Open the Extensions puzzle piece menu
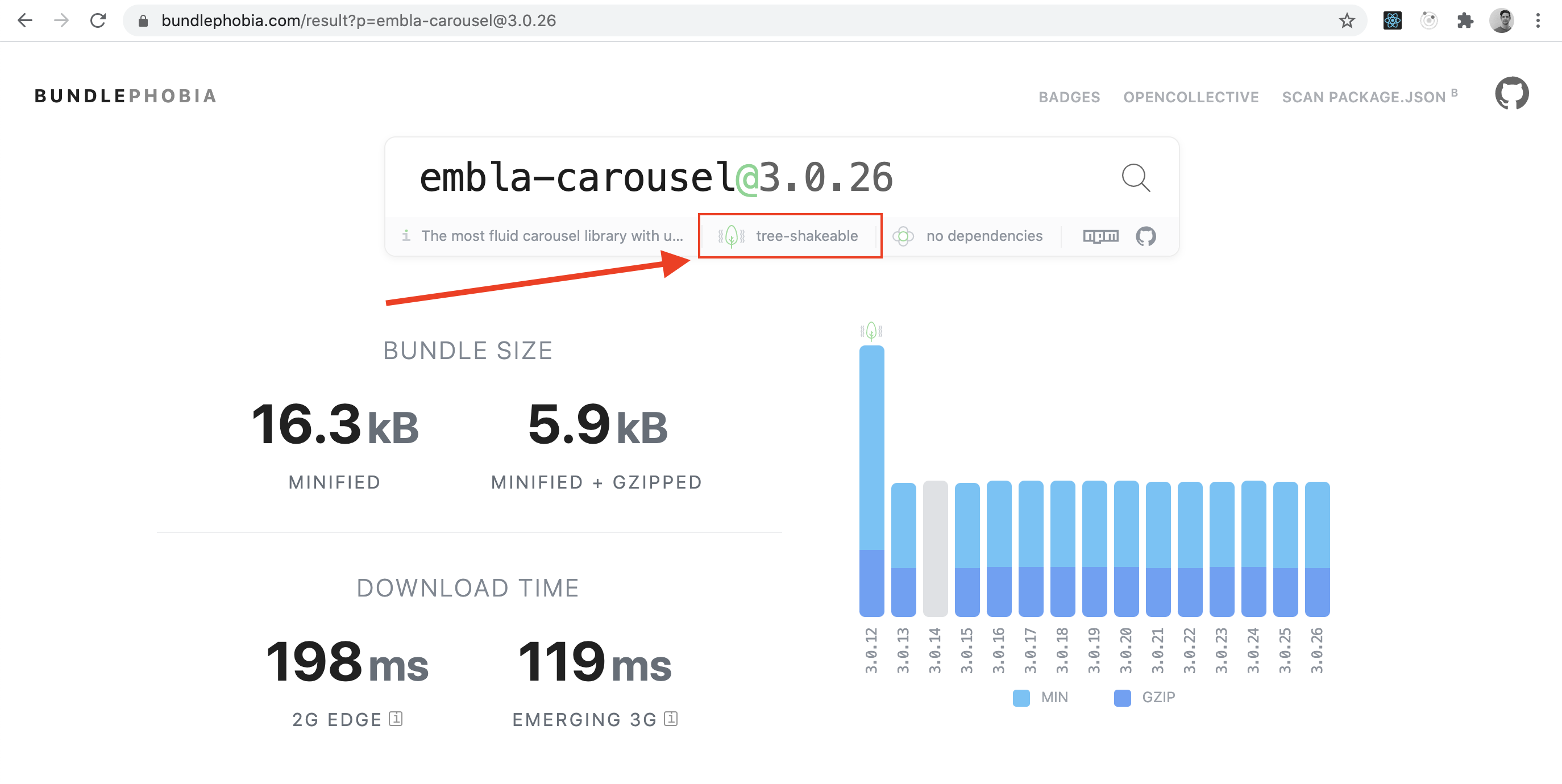The width and height of the screenshot is (1562, 784). 1465,20
